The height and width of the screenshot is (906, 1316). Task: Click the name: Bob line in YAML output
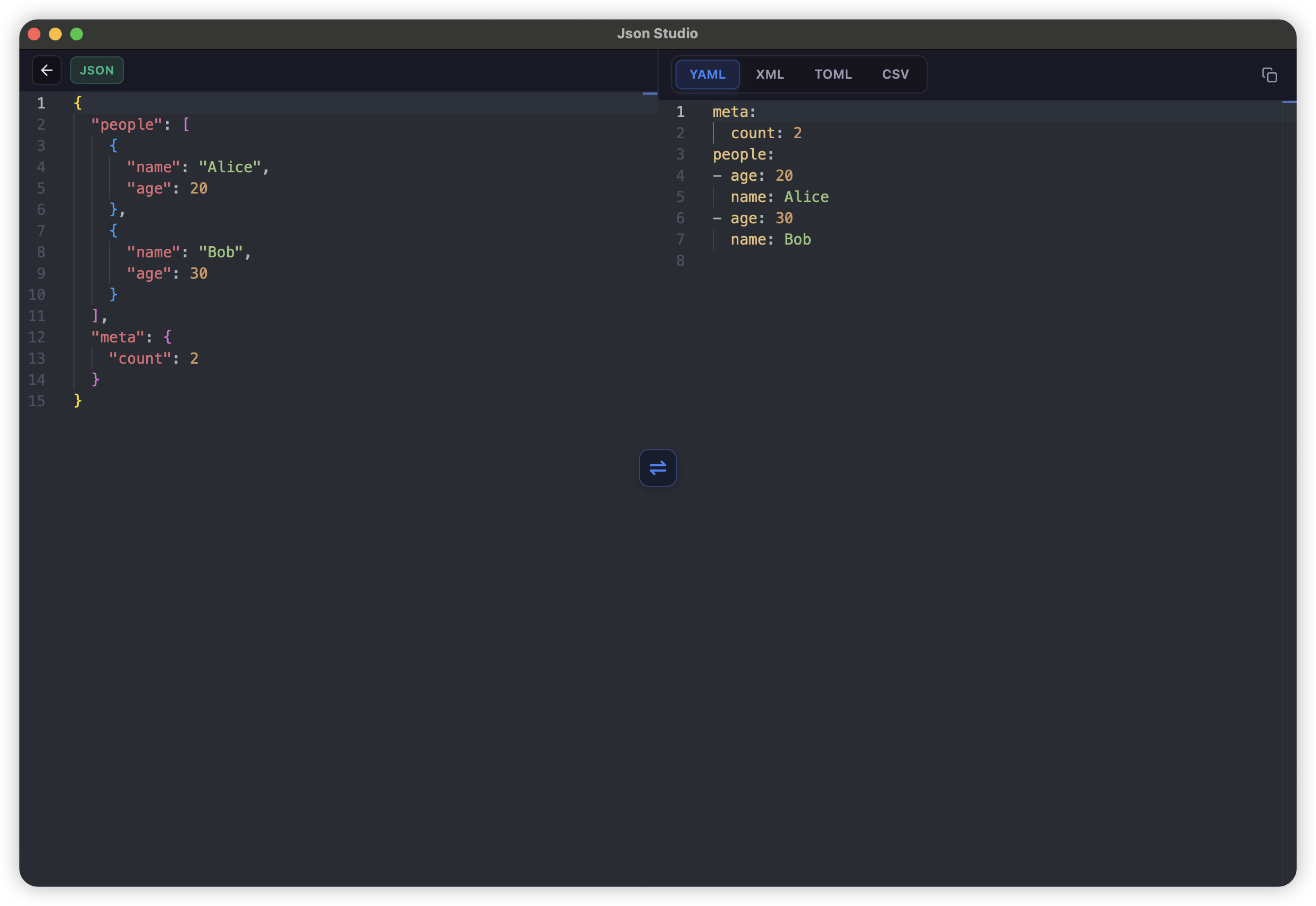pyautogui.click(x=770, y=239)
